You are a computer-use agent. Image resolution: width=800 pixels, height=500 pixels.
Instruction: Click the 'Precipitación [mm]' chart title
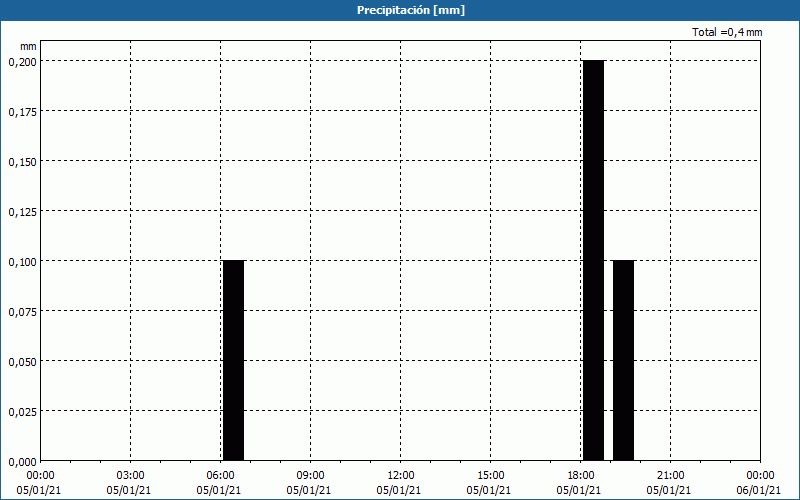411,10
